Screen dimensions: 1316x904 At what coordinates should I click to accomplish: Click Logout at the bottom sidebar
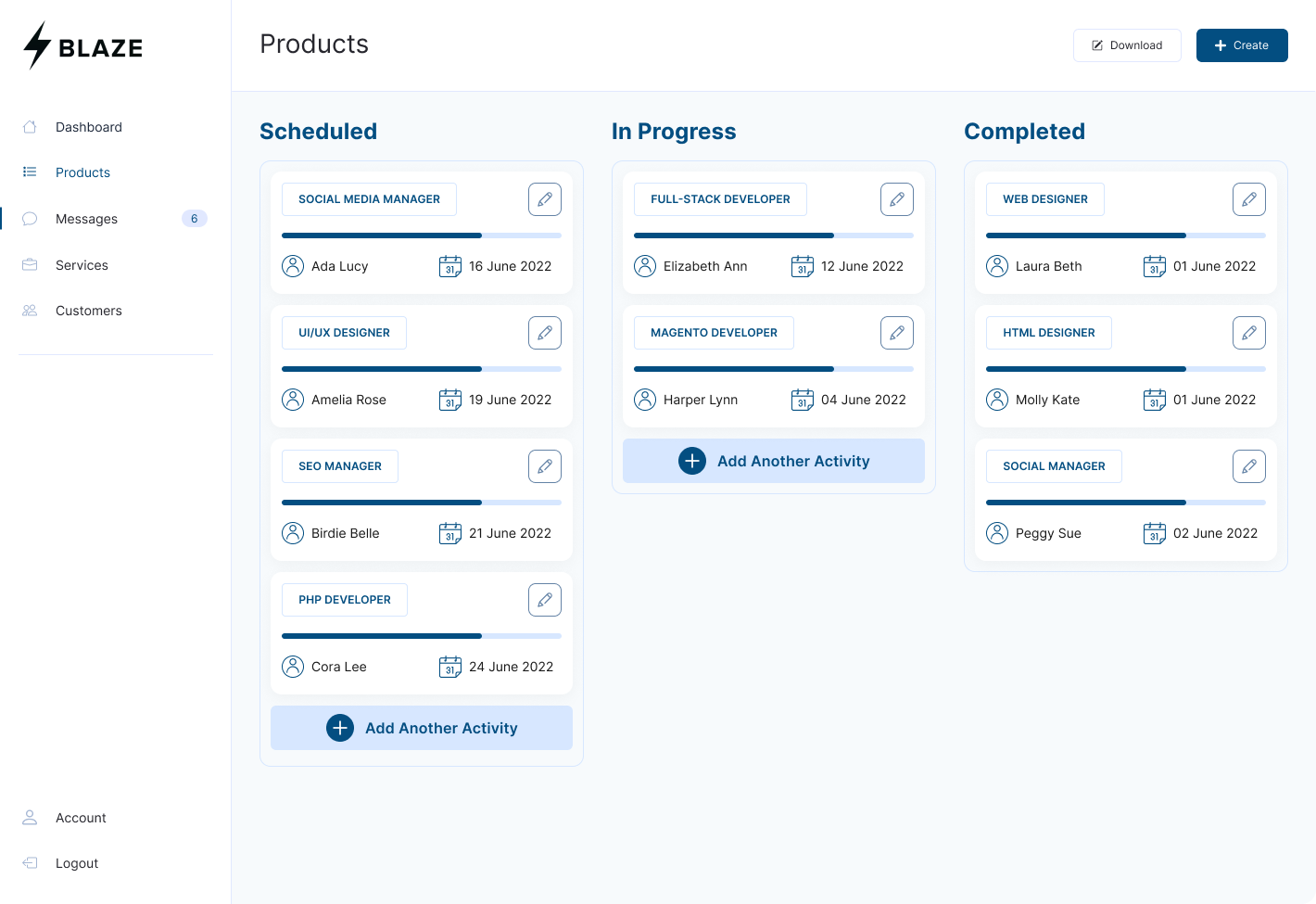pos(77,863)
